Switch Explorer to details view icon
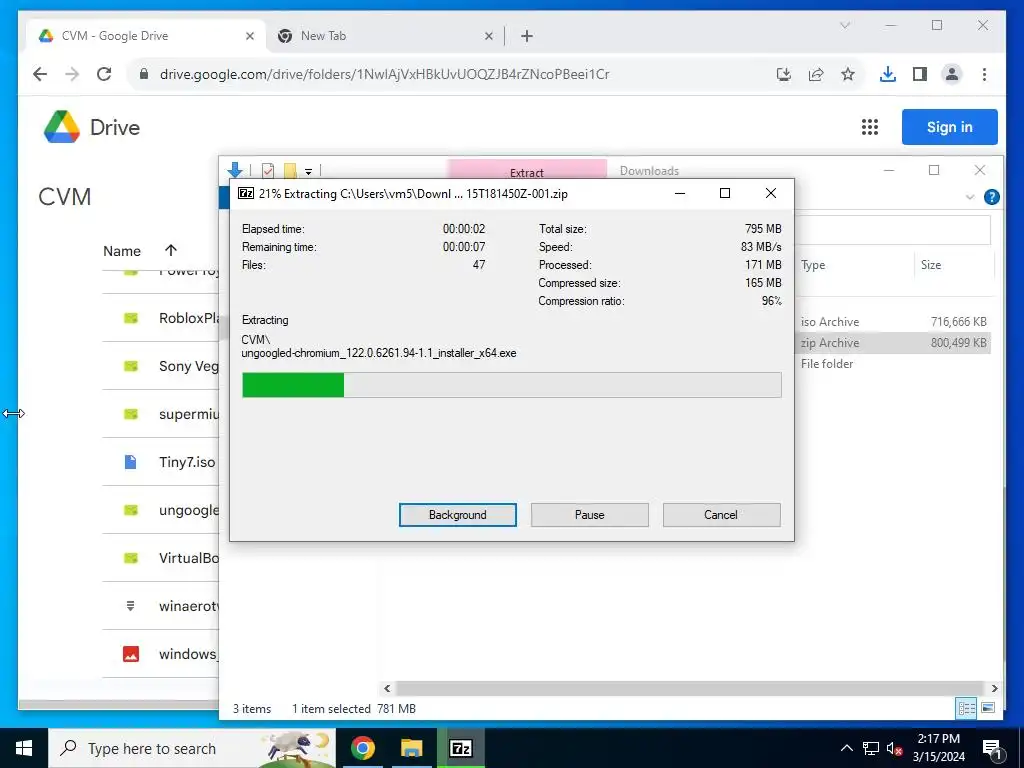Viewport: 1024px width, 768px height. click(x=966, y=708)
